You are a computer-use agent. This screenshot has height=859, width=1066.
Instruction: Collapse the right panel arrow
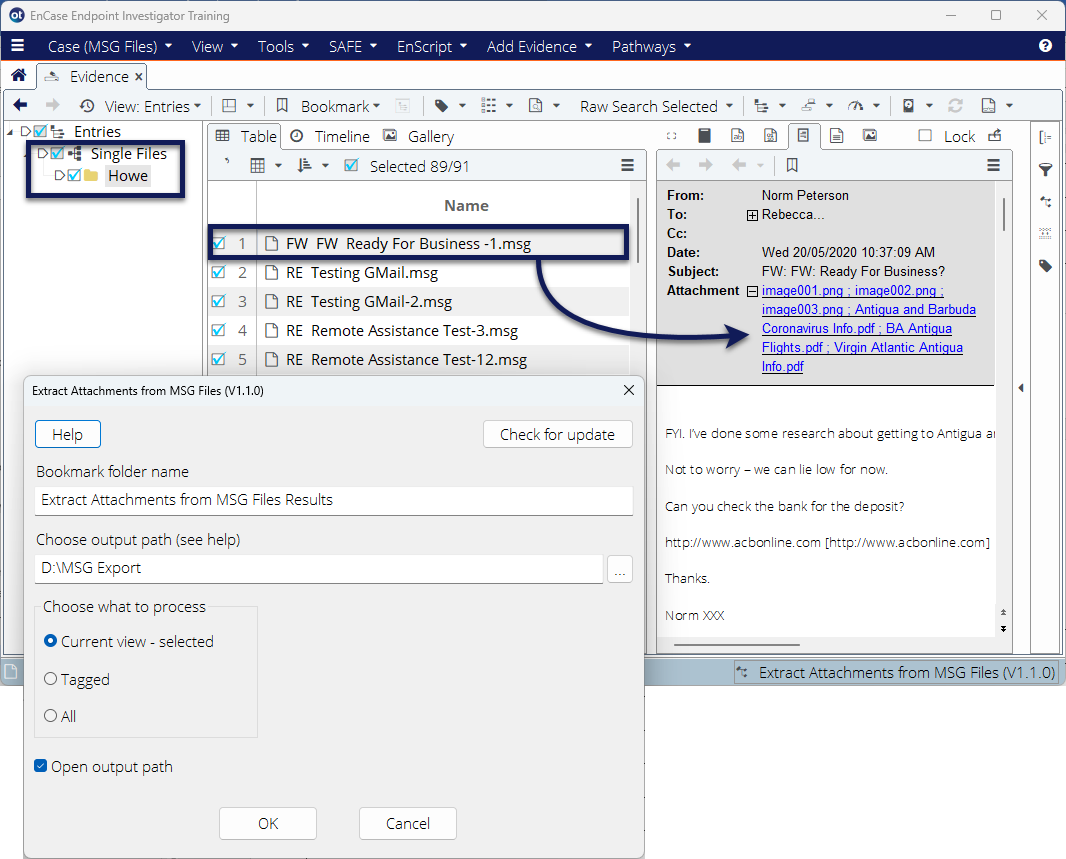(x=1021, y=388)
